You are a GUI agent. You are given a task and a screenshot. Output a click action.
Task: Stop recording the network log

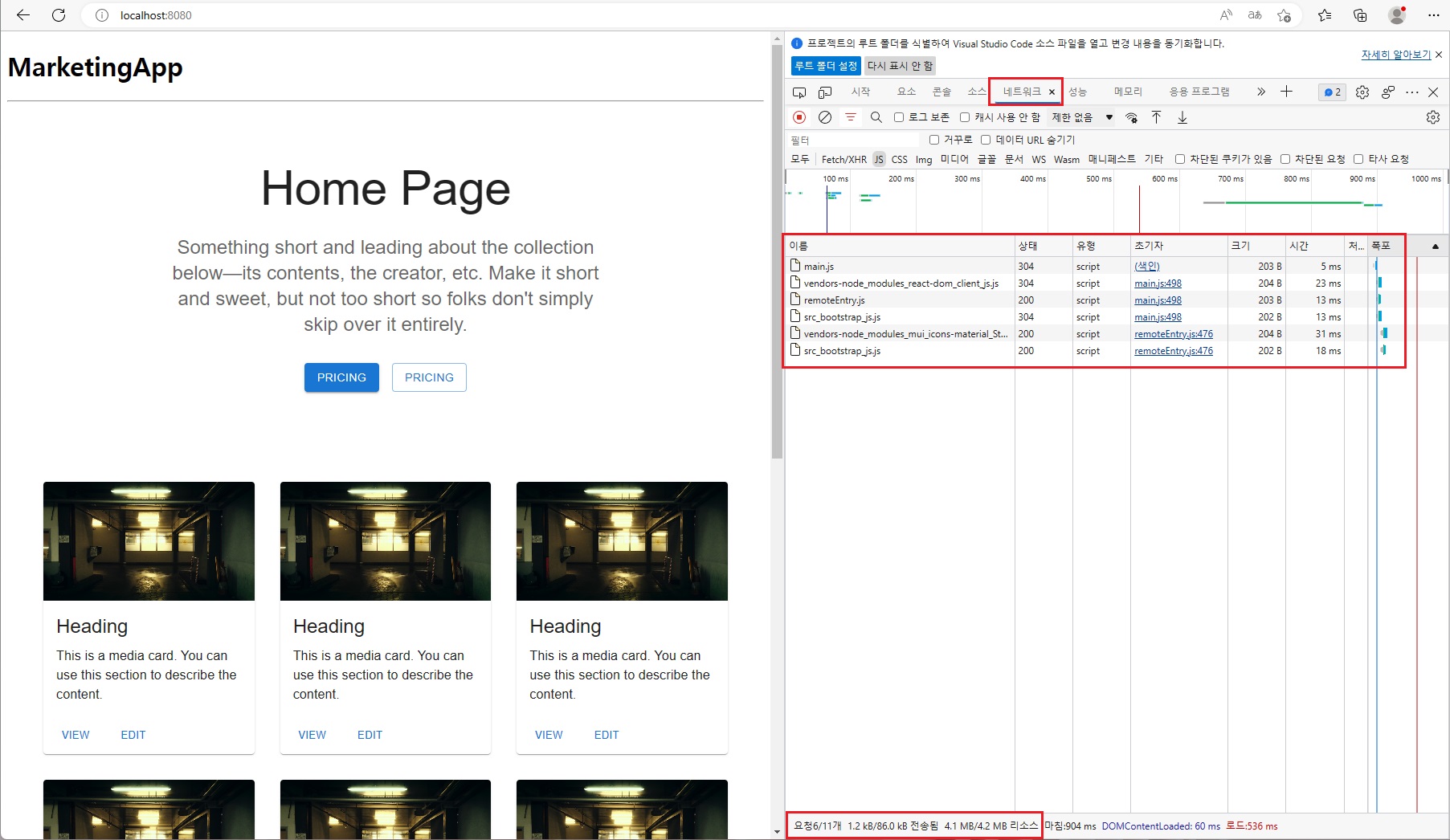(x=799, y=117)
